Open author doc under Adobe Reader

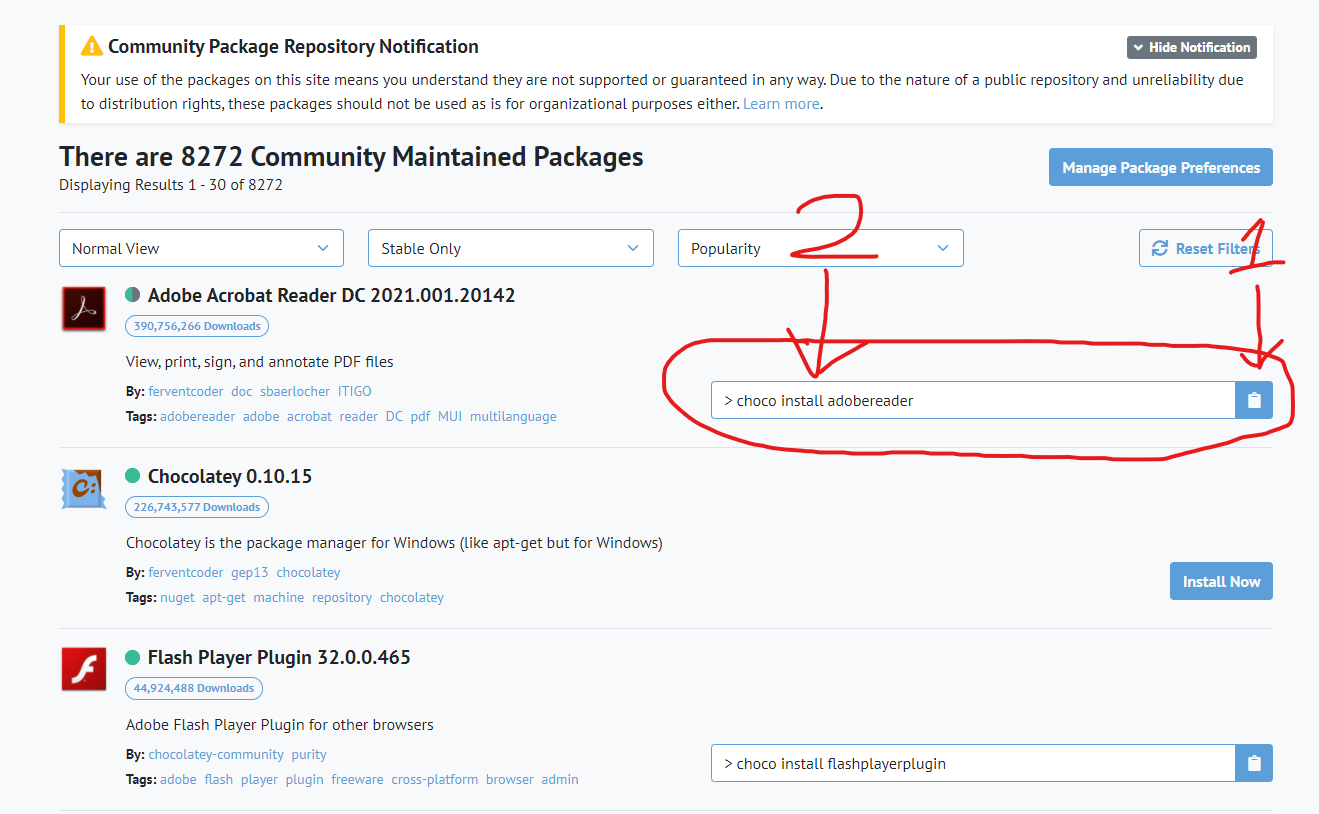[x=242, y=391]
